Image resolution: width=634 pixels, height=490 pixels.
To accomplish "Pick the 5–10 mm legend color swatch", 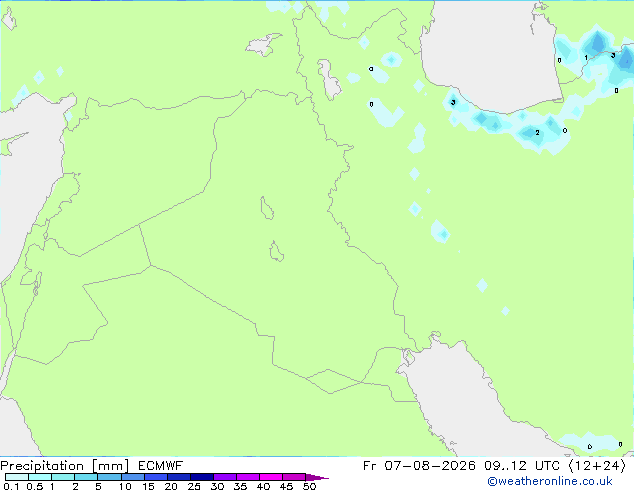I will click(x=109, y=477).
